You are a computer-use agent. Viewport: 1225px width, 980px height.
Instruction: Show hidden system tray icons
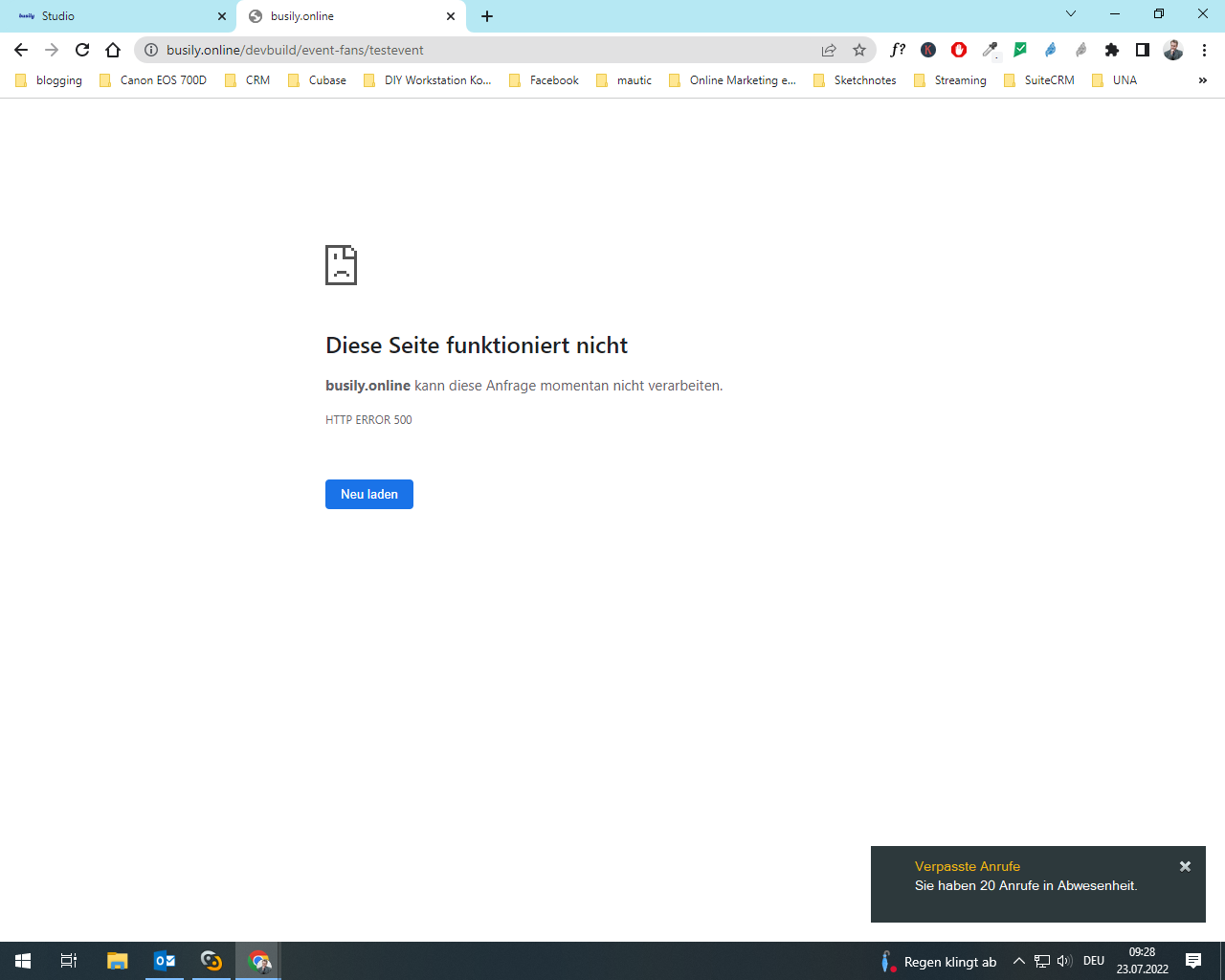click(x=1019, y=961)
